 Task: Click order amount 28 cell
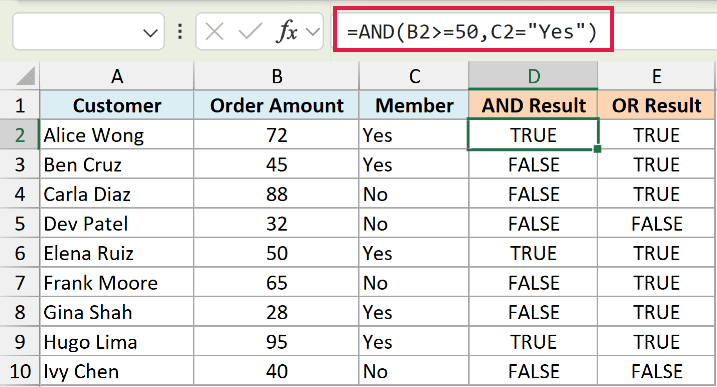(277, 312)
